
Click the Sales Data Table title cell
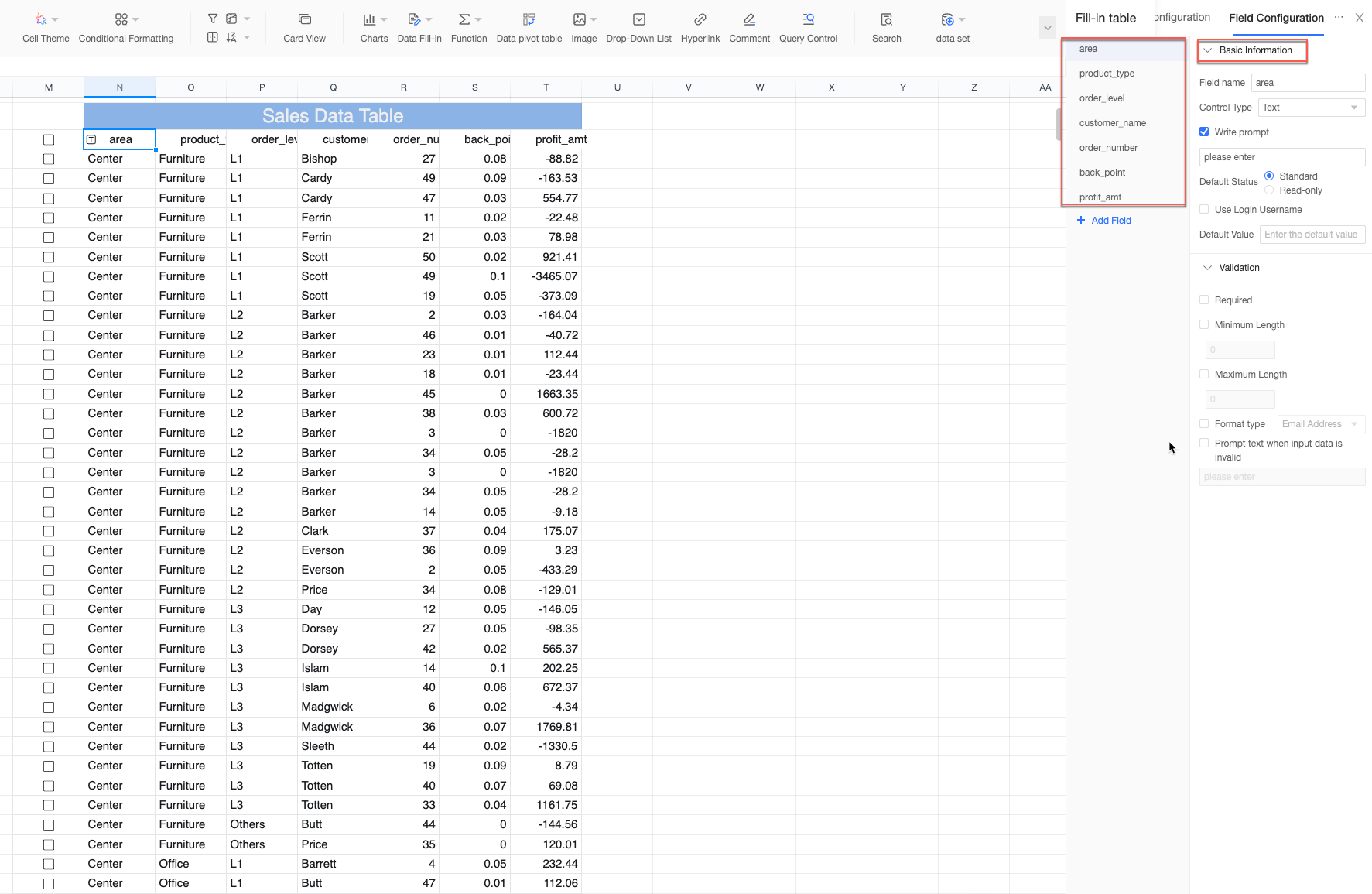333,116
